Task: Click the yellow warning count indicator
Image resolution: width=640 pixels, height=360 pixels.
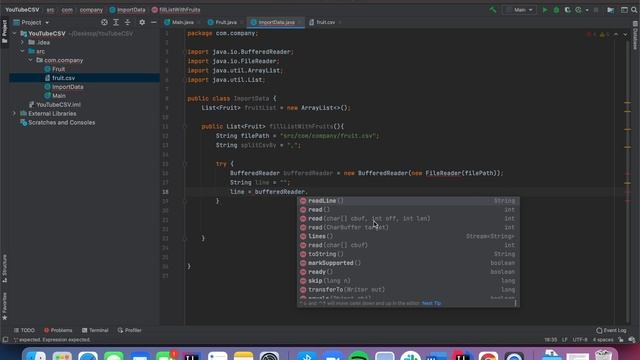Action: (x=604, y=34)
